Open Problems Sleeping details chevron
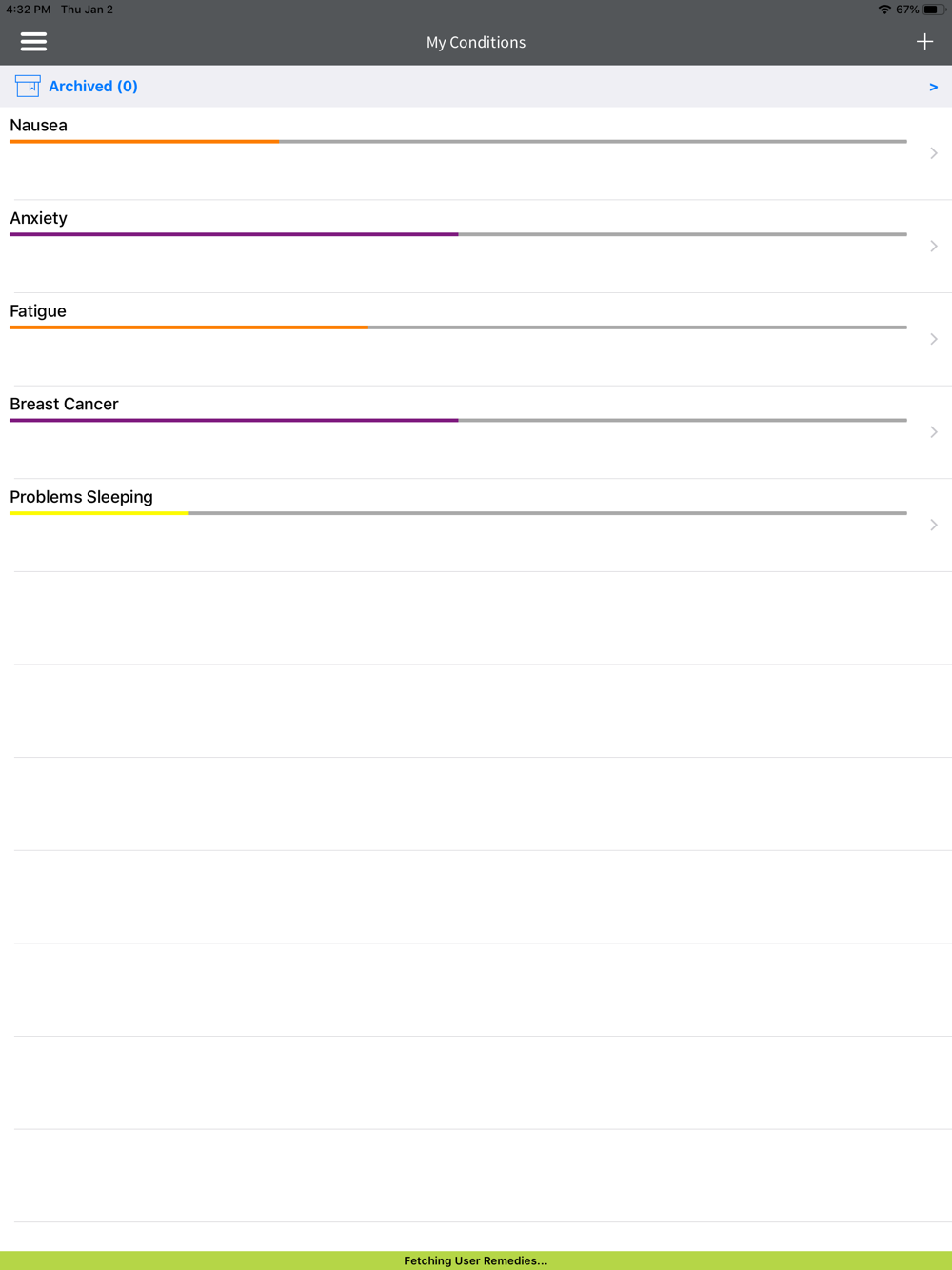The image size is (952, 1270). [x=934, y=526]
